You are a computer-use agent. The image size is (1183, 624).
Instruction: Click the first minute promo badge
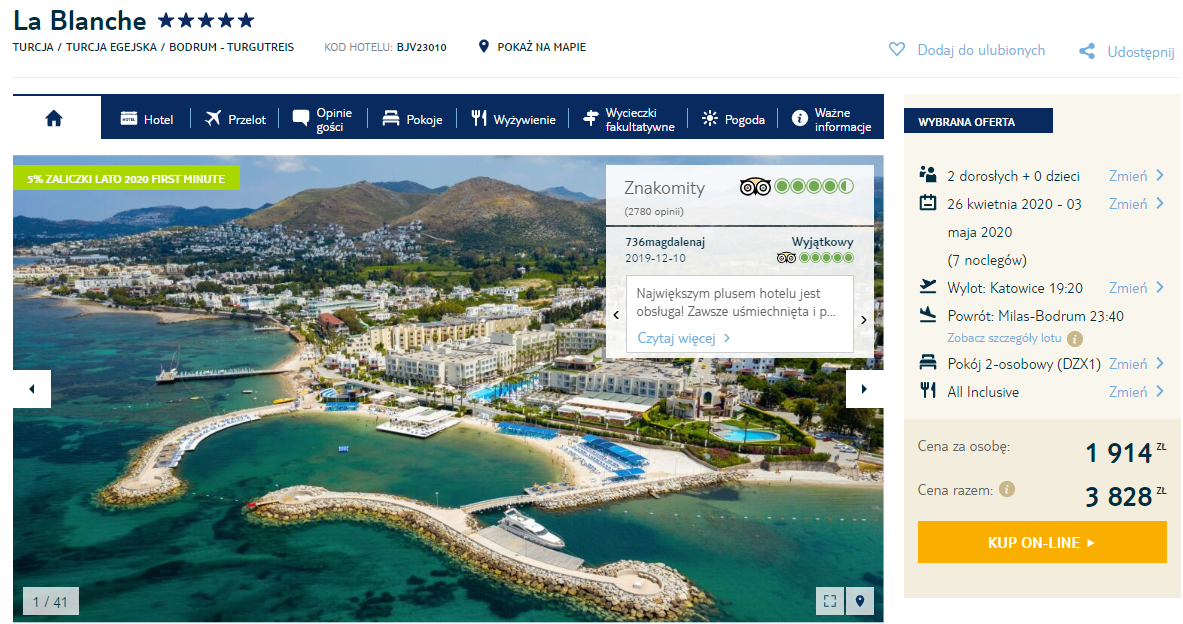click(126, 178)
